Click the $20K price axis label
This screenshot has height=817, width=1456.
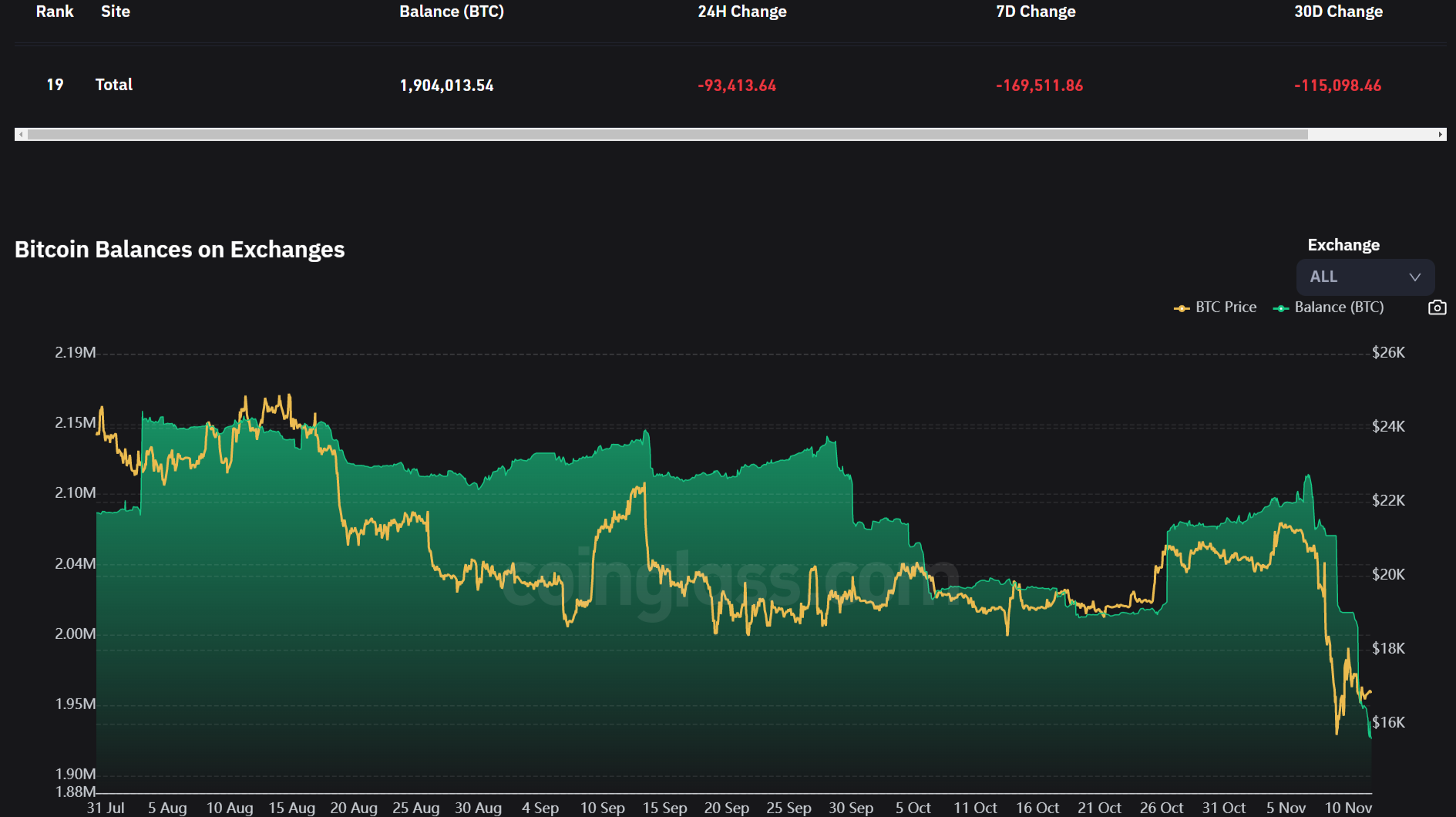pyautogui.click(x=1388, y=575)
